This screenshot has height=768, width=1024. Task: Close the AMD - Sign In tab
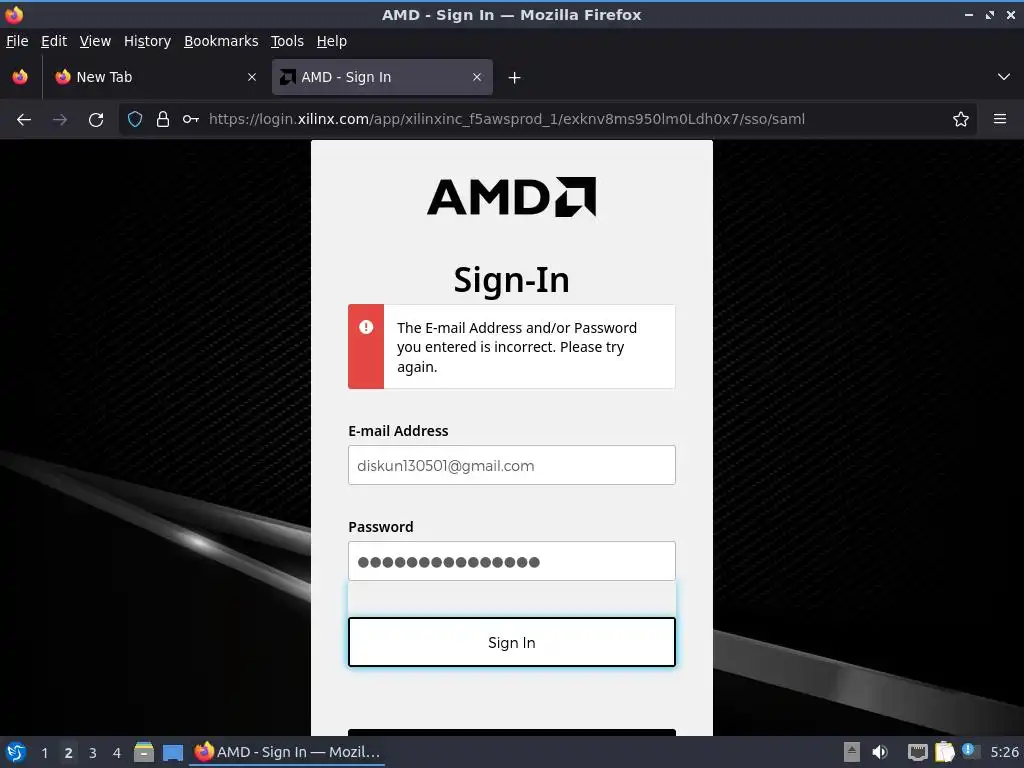pyautogui.click(x=477, y=77)
